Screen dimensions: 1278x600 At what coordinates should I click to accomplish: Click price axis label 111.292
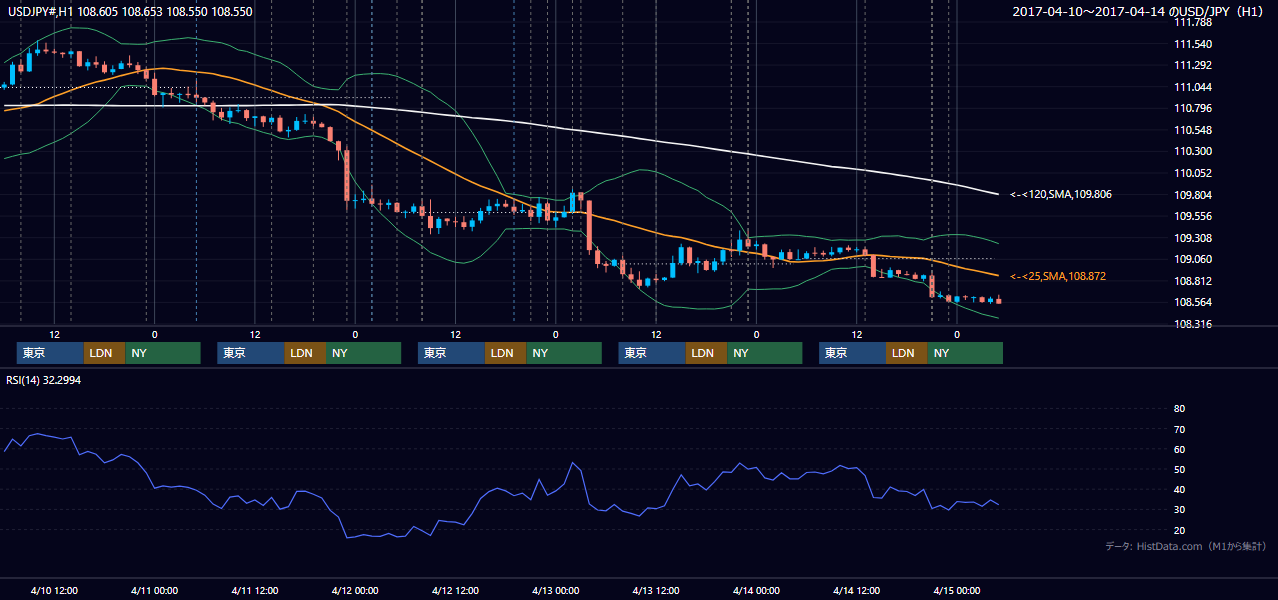pyautogui.click(x=1193, y=66)
